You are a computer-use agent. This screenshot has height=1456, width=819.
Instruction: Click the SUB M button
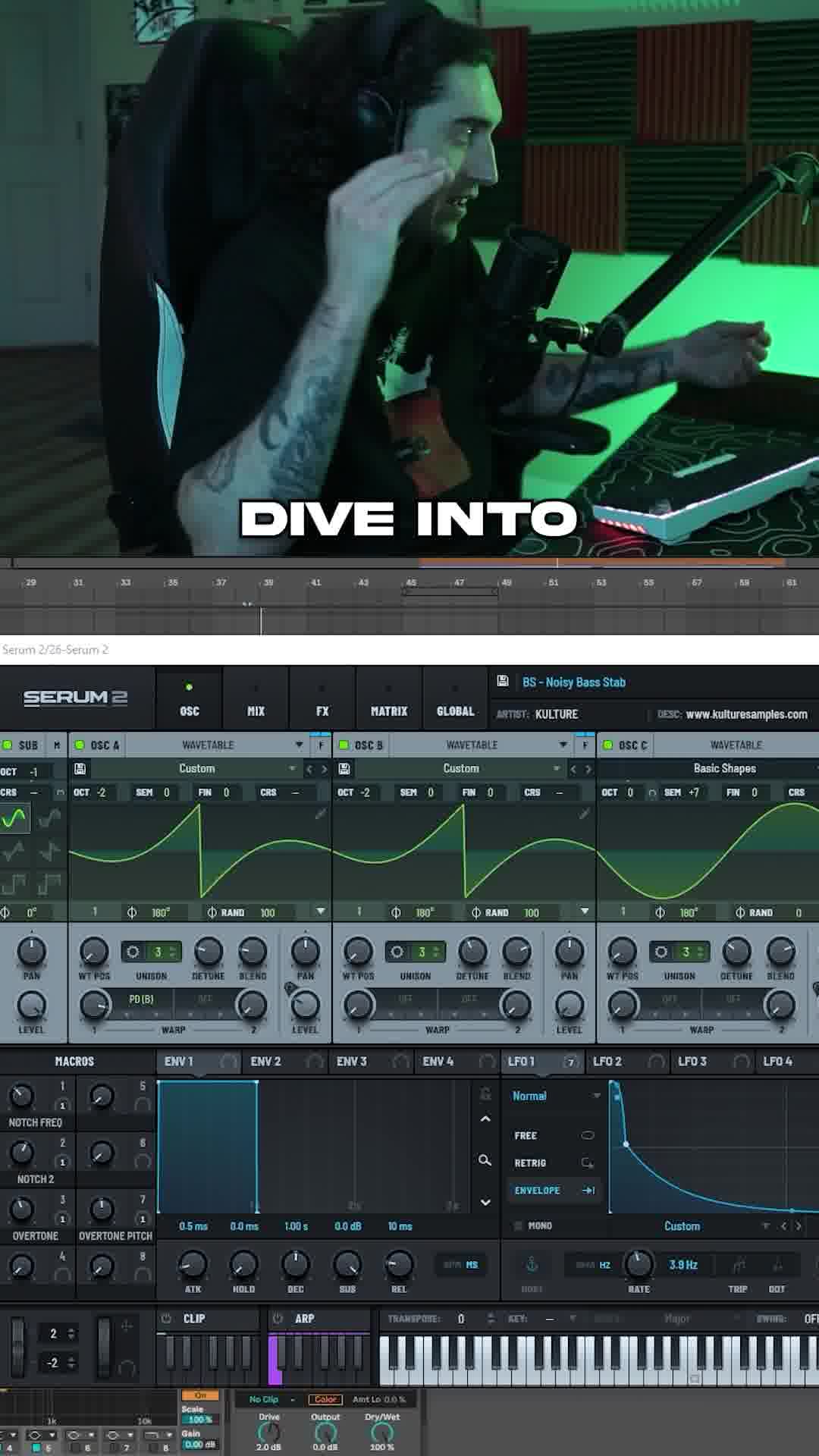click(x=57, y=745)
